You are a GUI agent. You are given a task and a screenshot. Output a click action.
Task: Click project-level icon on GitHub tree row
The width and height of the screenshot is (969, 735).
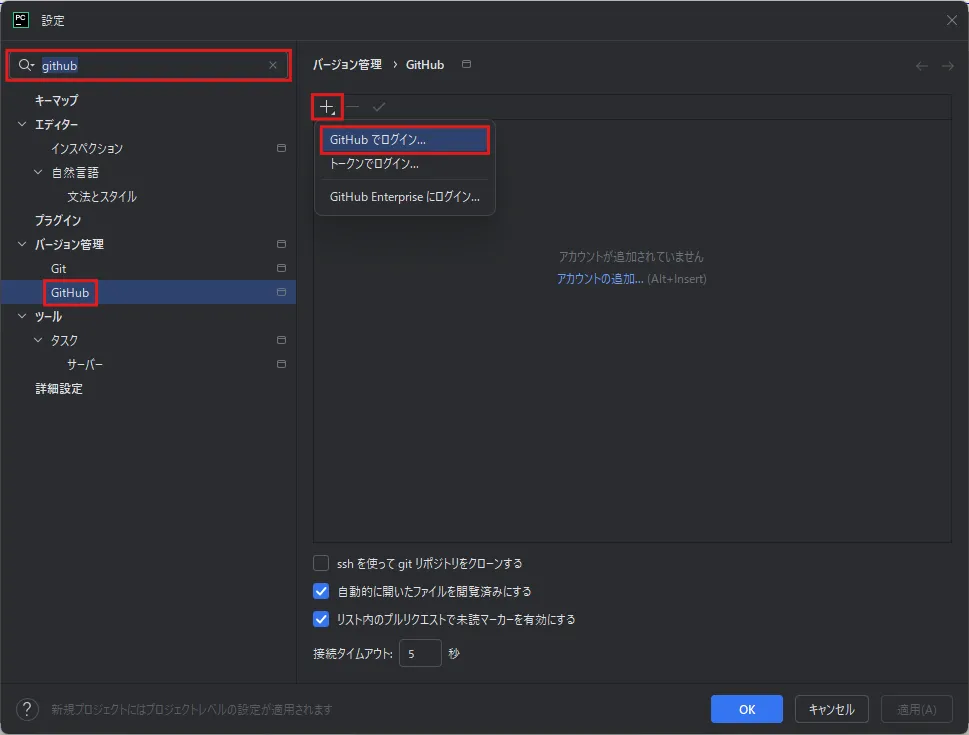281,292
